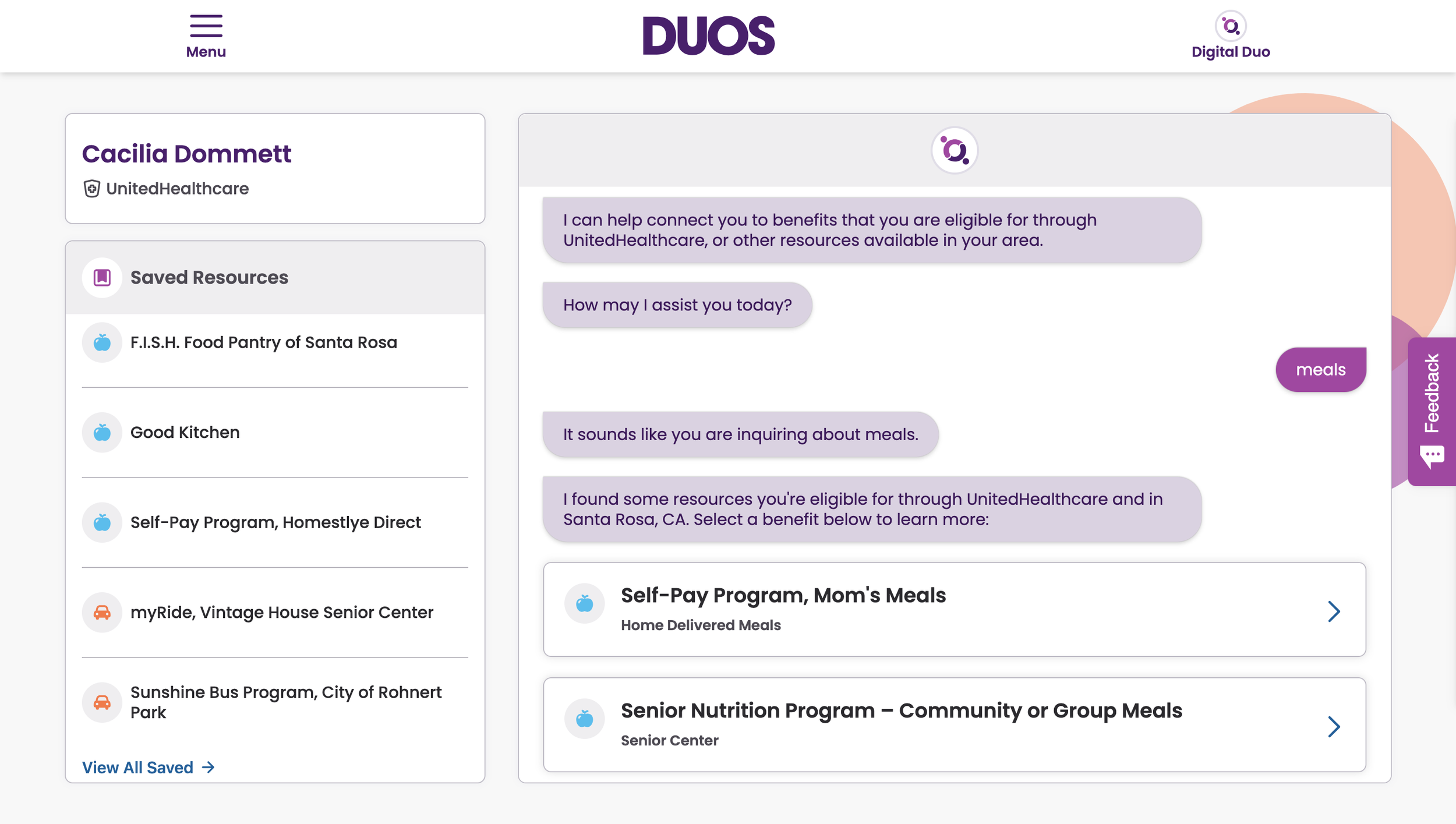Screen dimensions: 1456x824
Task: Expand Self-Pay Program, Mom's Meals chevron
Action: (1334, 611)
